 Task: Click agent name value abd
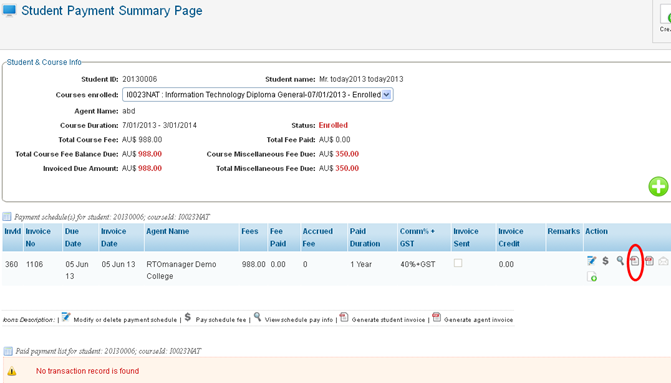tap(129, 111)
